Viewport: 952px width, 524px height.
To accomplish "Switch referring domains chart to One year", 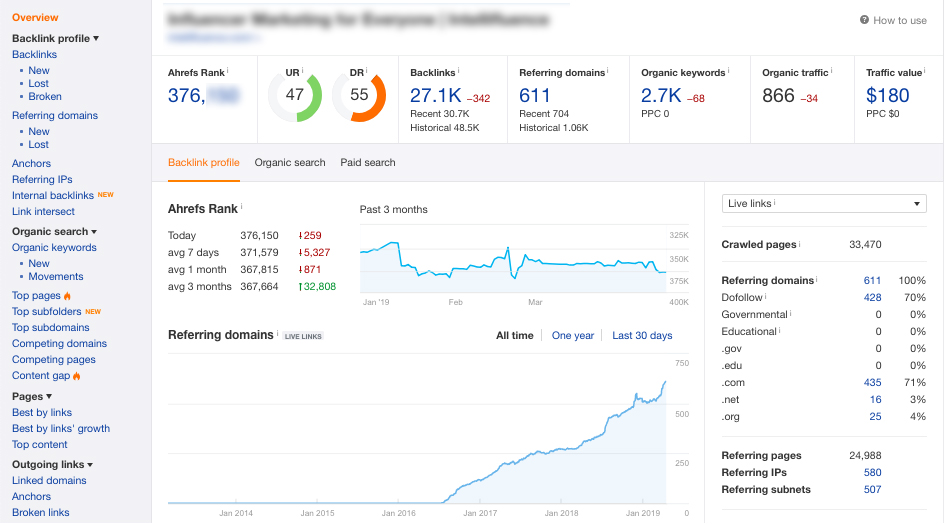I will 573,336.
